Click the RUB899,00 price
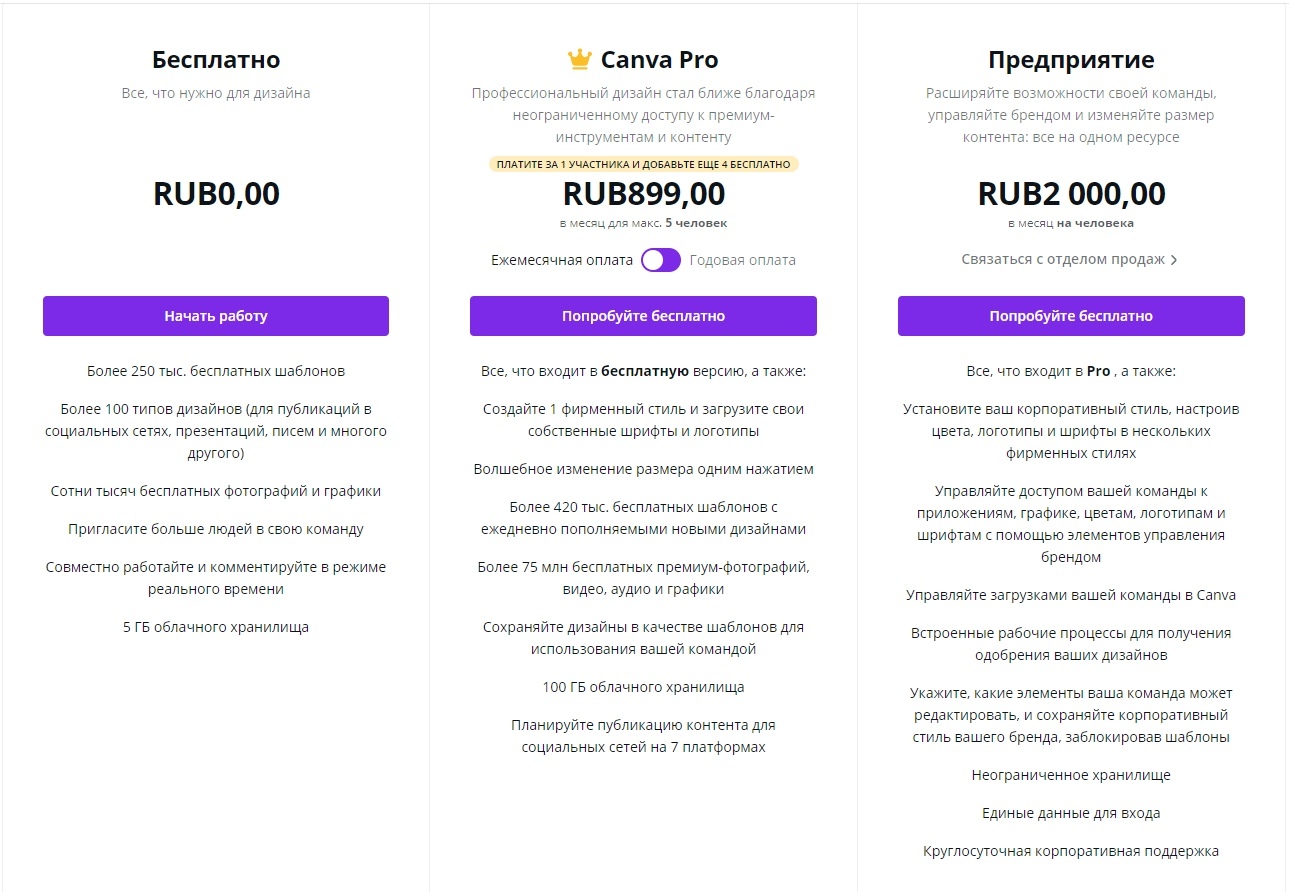This screenshot has width=1289, height=892. tap(644, 194)
